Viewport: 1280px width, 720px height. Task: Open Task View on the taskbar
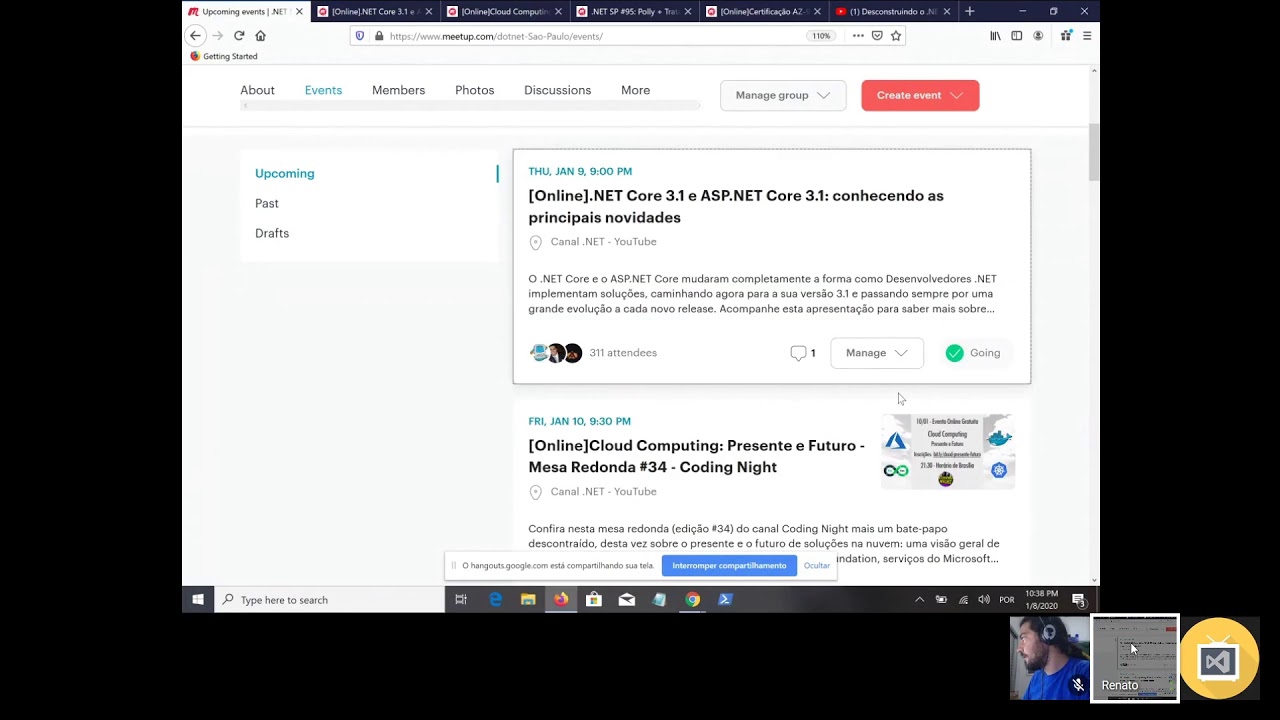461,599
